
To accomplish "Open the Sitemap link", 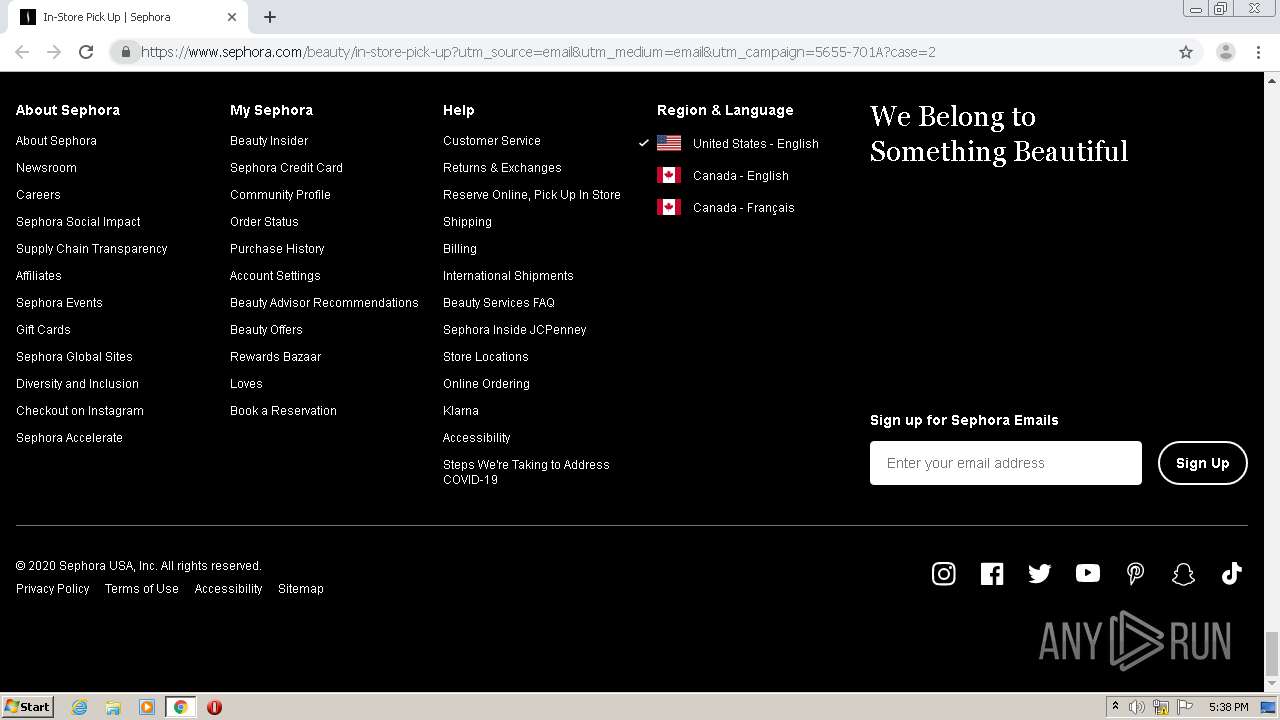I will coord(301,589).
